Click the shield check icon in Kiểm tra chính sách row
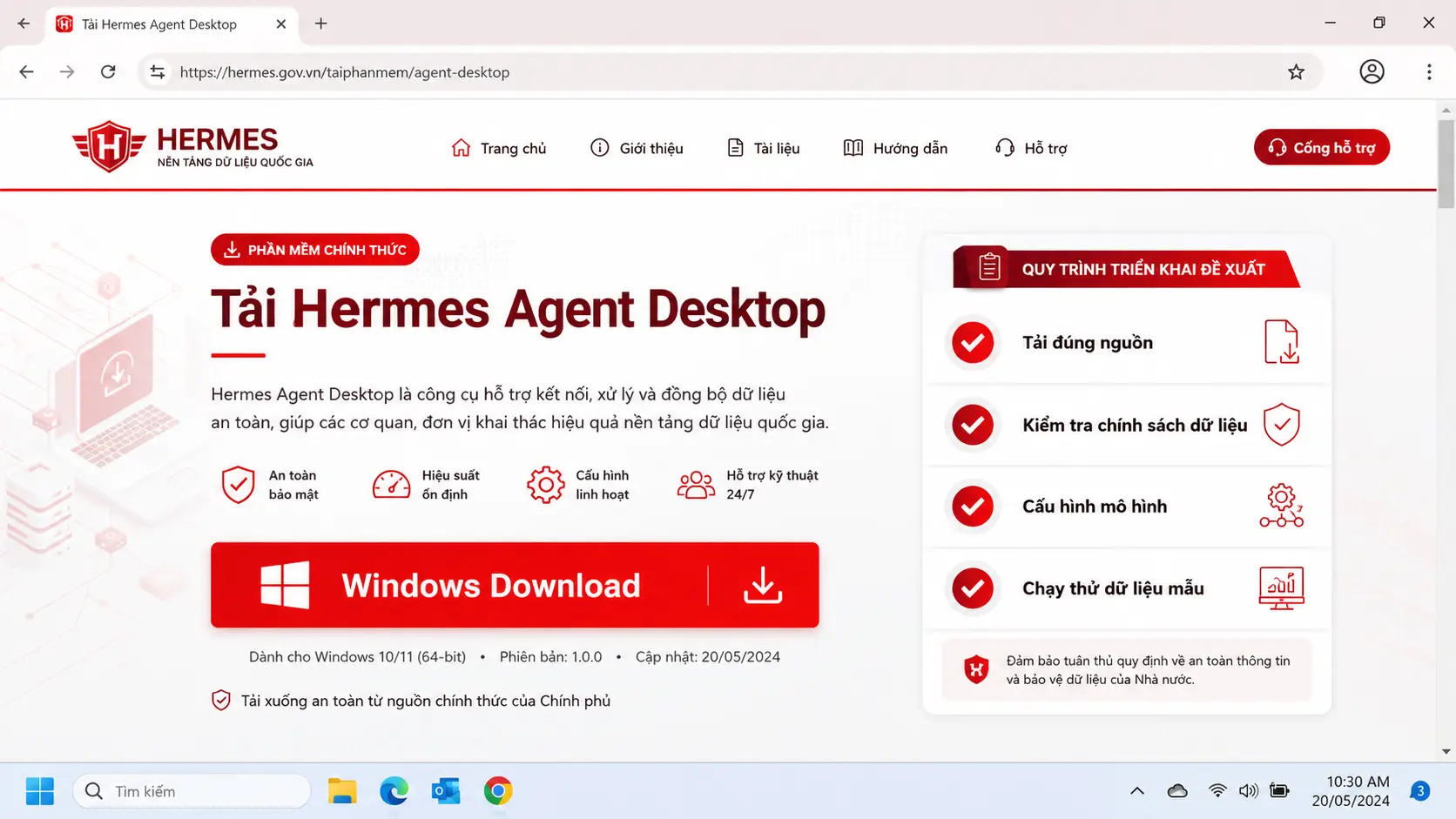1456x819 pixels. 1282,425
